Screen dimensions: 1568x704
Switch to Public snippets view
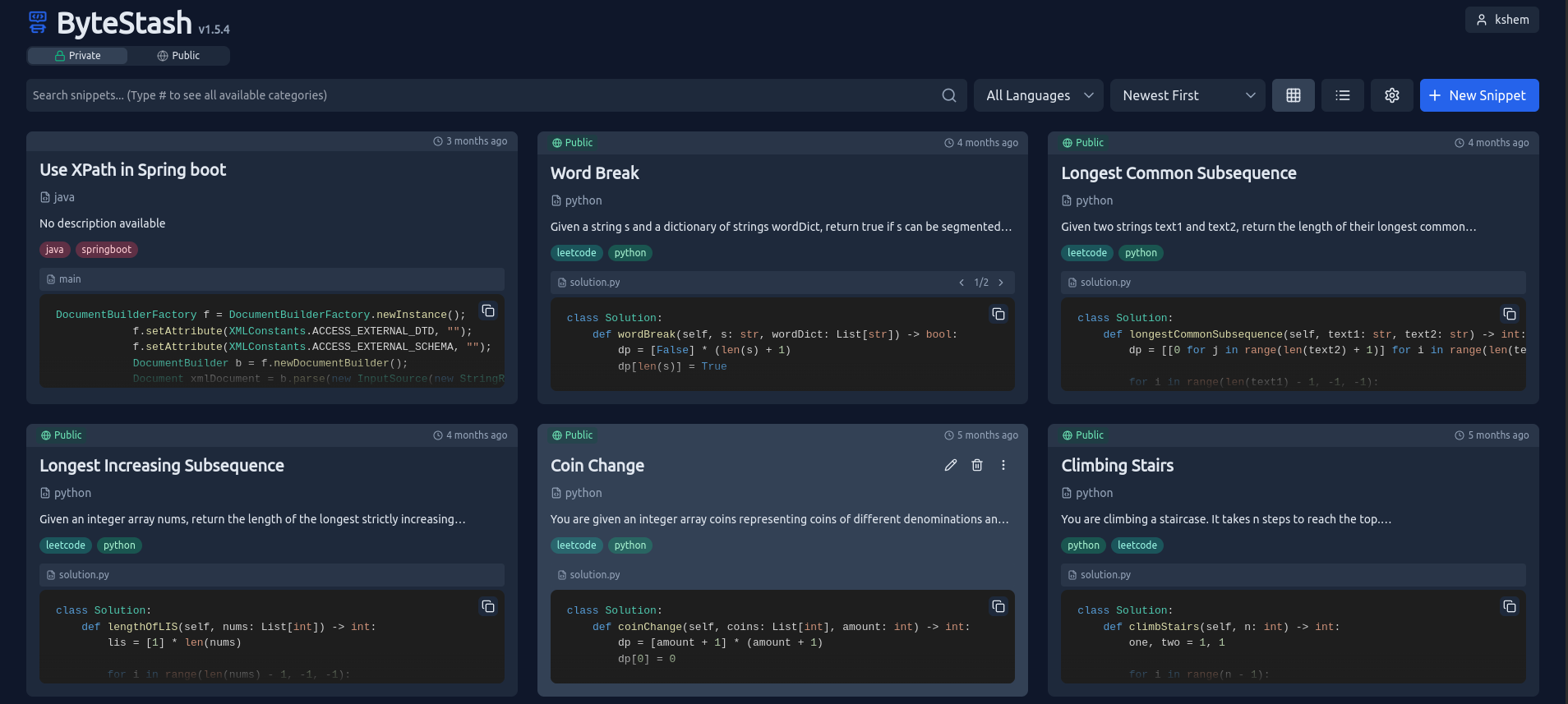[x=178, y=56]
